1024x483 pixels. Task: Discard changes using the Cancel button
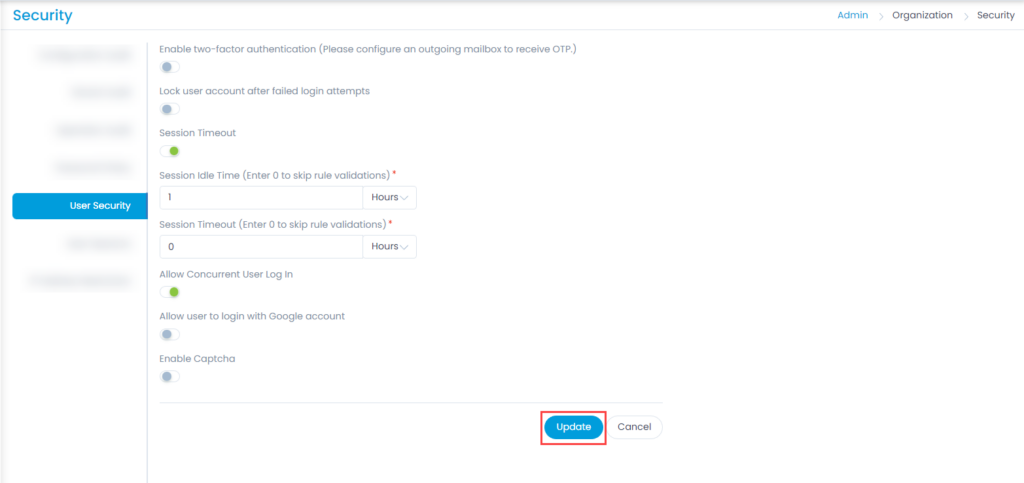(x=634, y=427)
